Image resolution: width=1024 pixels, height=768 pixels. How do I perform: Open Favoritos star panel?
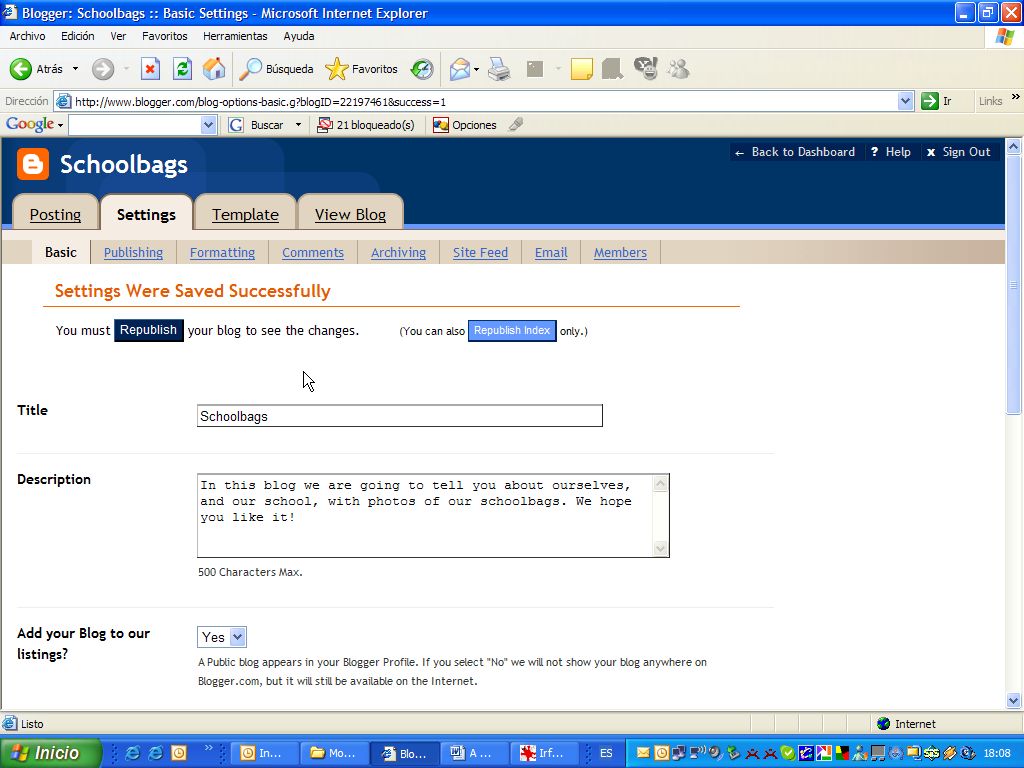click(x=337, y=69)
